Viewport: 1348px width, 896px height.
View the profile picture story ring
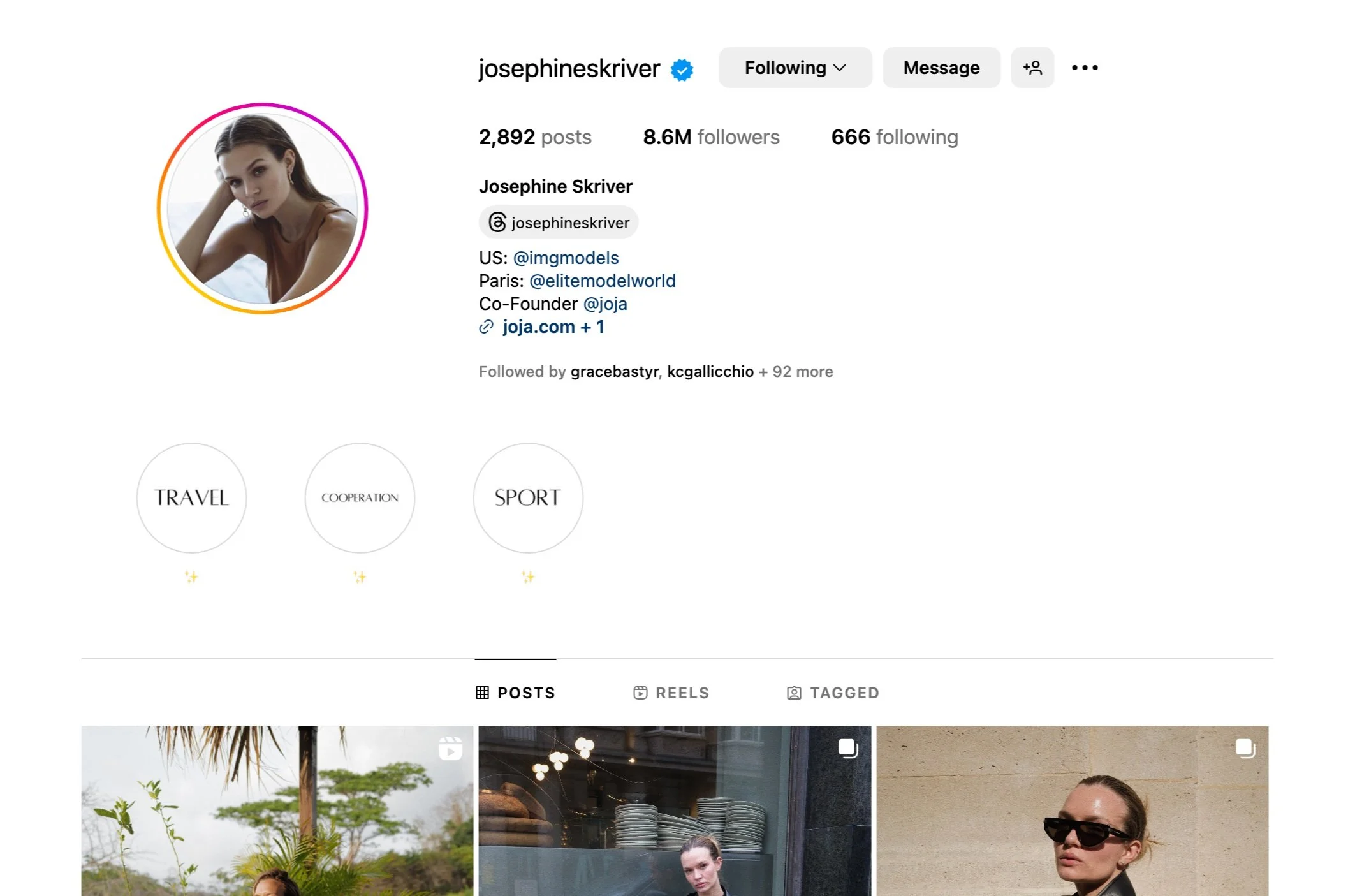[x=263, y=209]
